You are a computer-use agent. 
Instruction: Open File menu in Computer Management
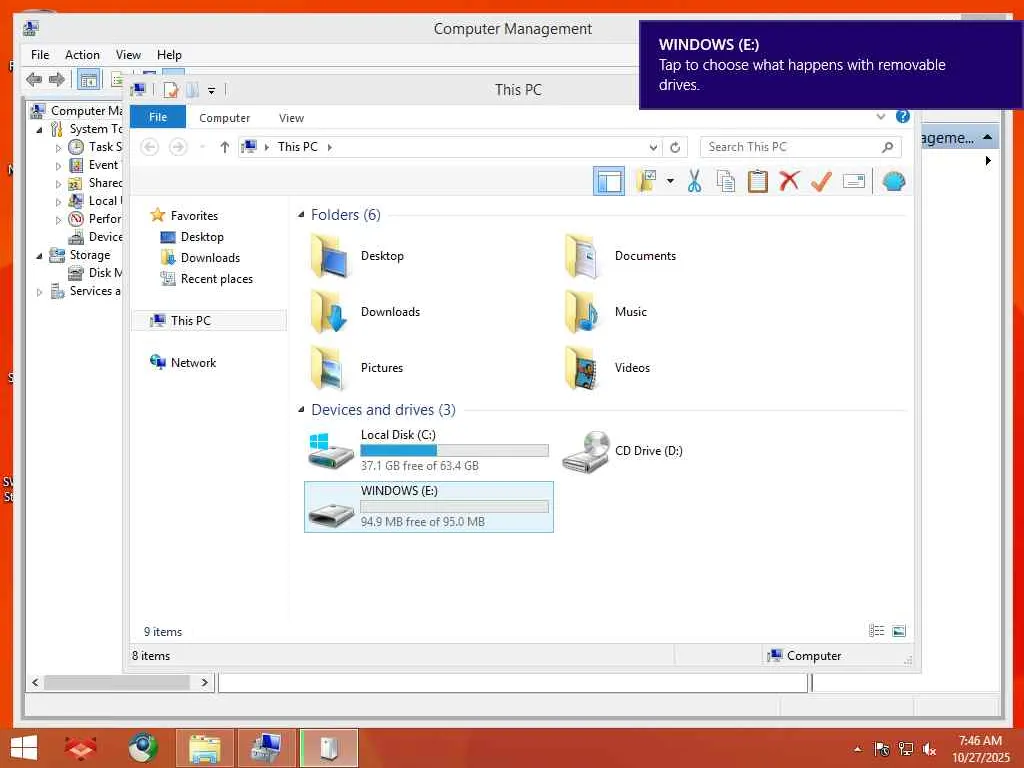tap(40, 55)
